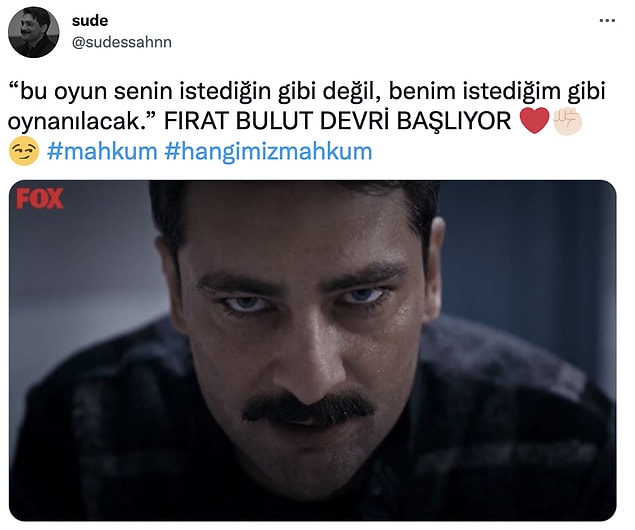Open the three-dot more options menu
This screenshot has height=530, width=635.
(607, 21)
